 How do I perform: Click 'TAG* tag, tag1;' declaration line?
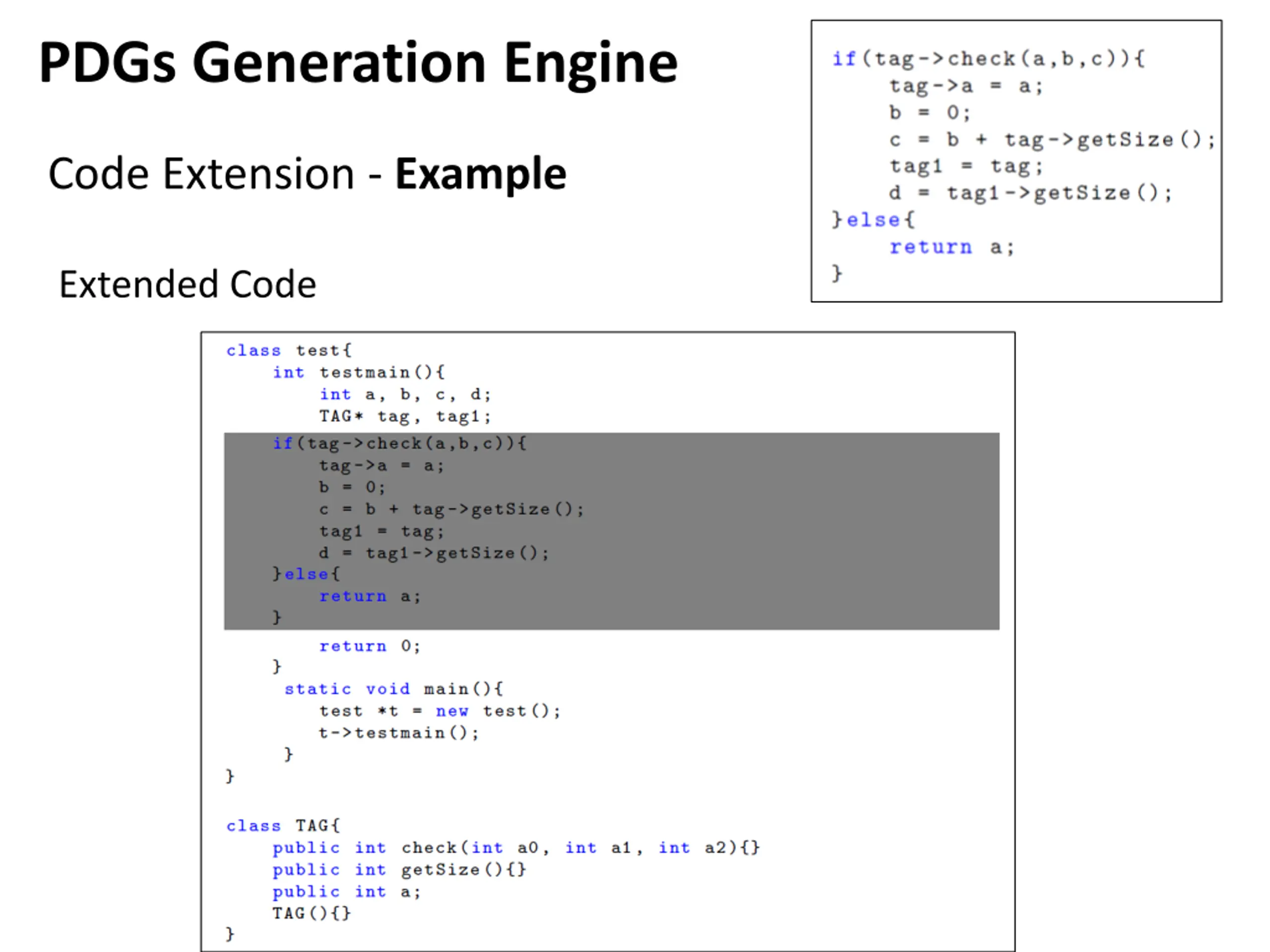coord(405,416)
